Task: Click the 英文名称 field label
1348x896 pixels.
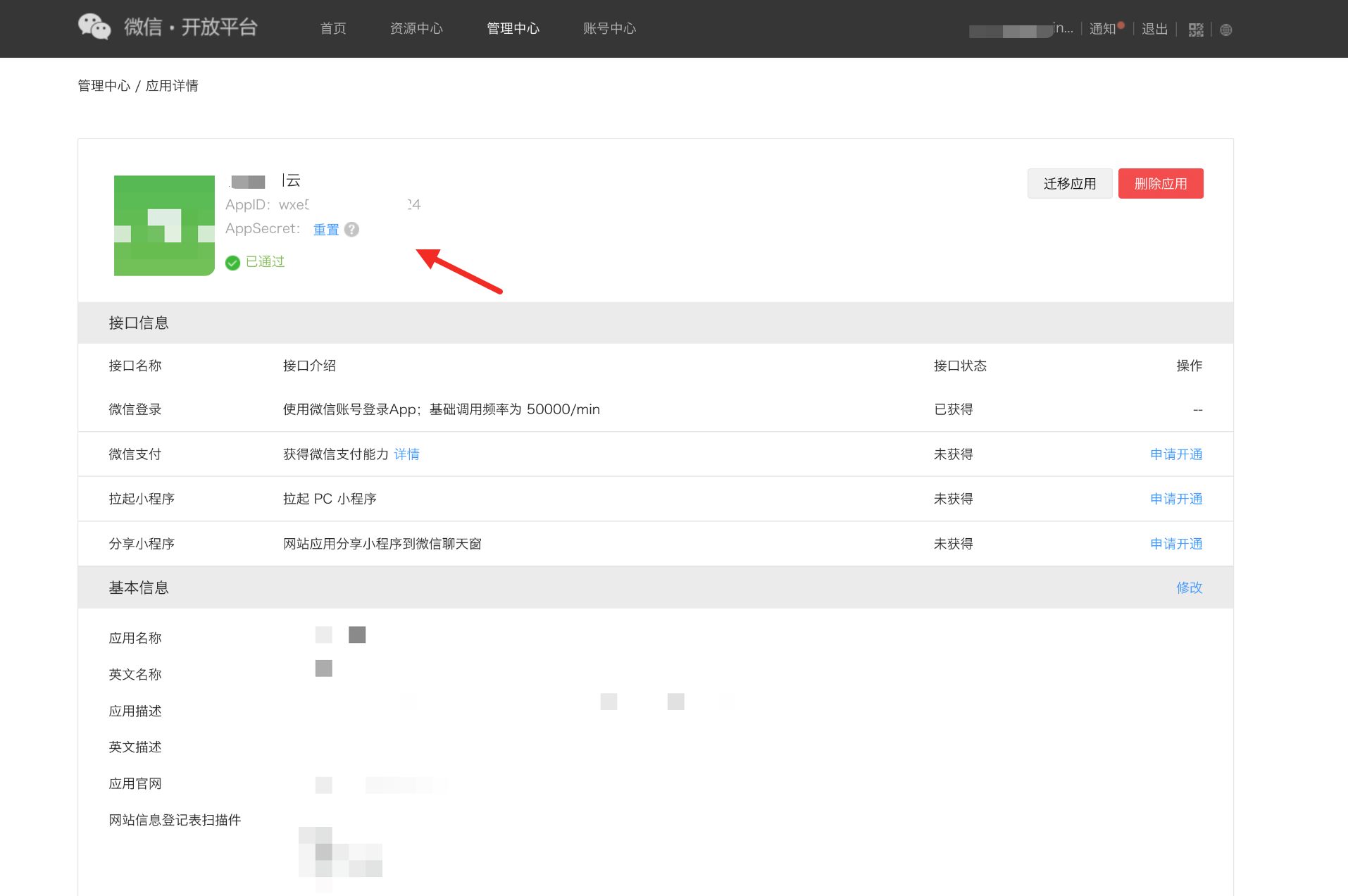Action: [135, 675]
